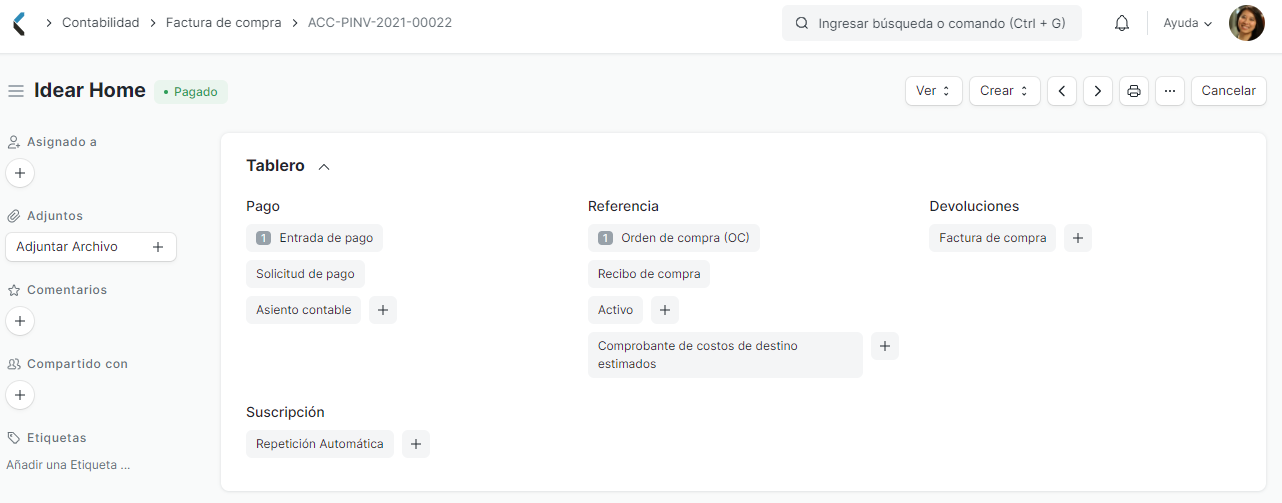Viewport: 1282px width, 503px height.
Task: Focus the search or command input
Action: click(932, 23)
